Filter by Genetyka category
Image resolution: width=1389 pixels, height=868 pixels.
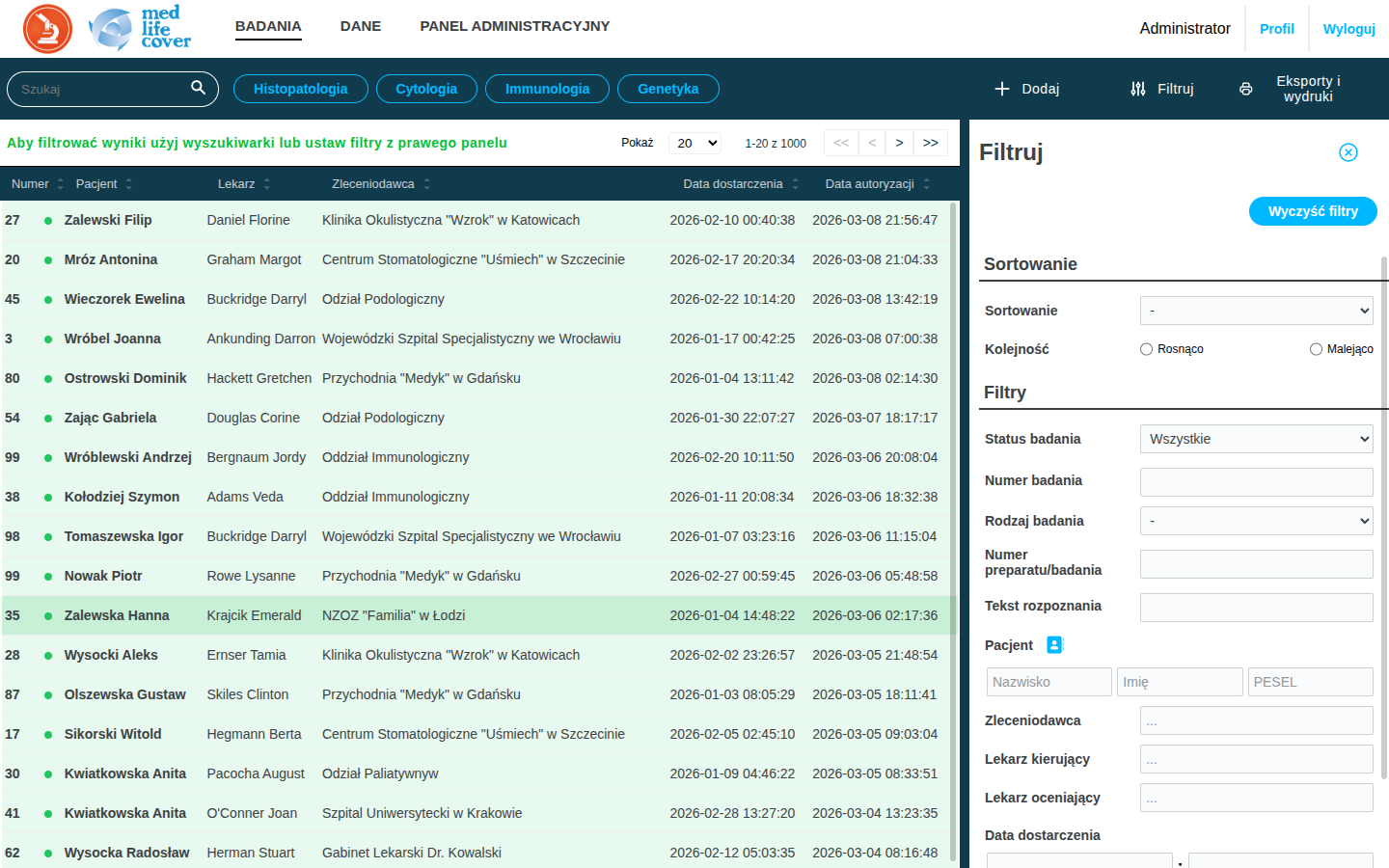click(x=668, y=89)
